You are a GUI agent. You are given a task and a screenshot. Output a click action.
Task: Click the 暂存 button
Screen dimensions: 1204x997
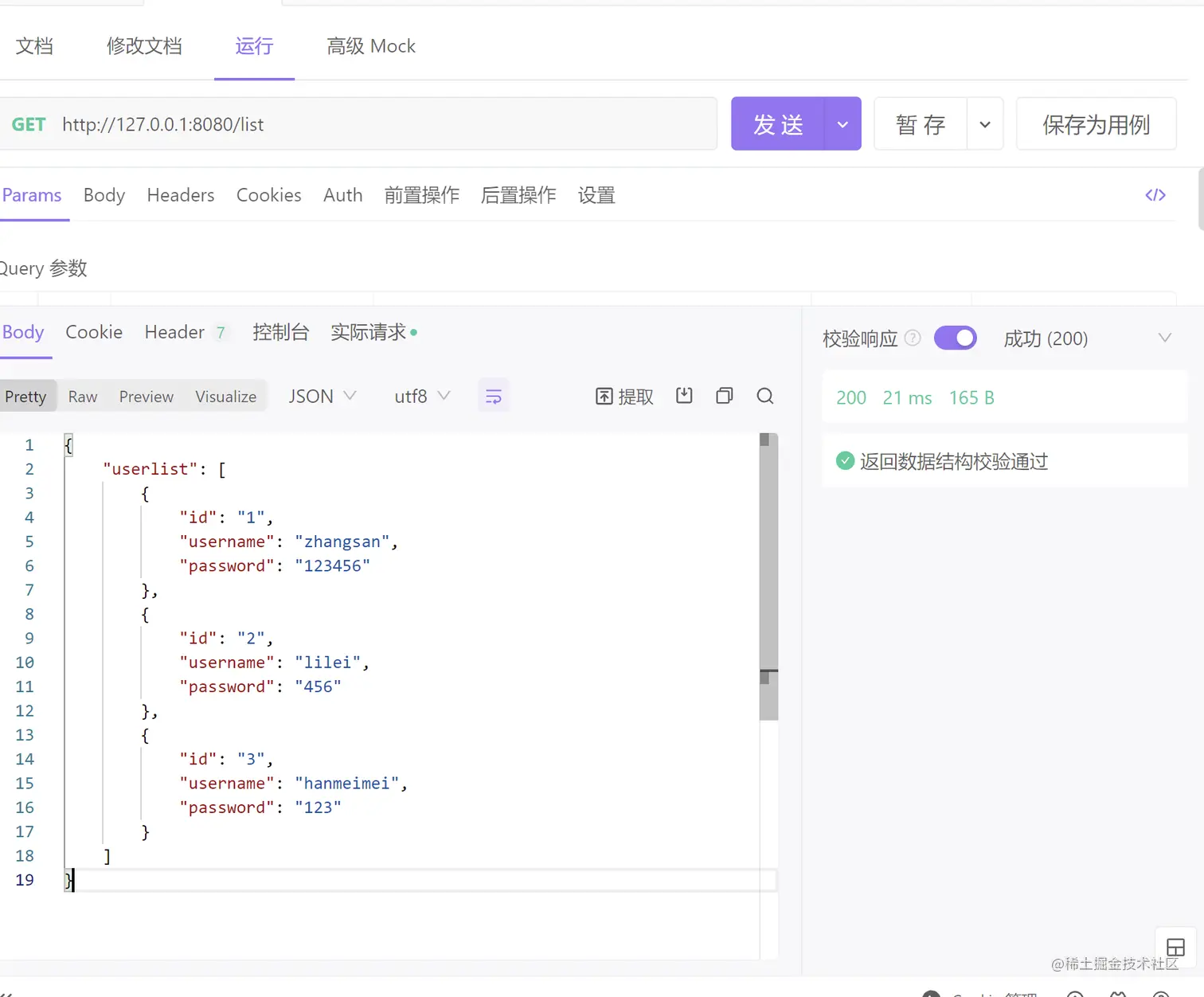pyautogui.click(x=921, y=124)
